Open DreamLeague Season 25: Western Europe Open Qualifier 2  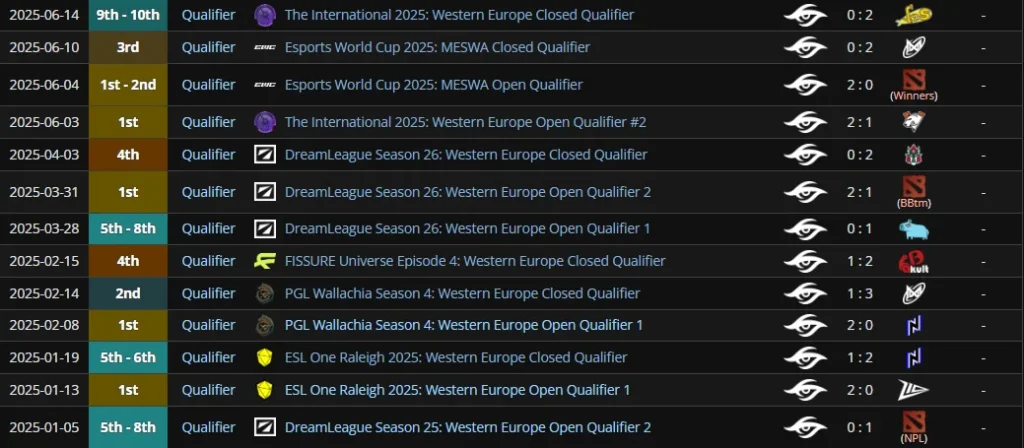pyautogui.click(x=468, y=427)
